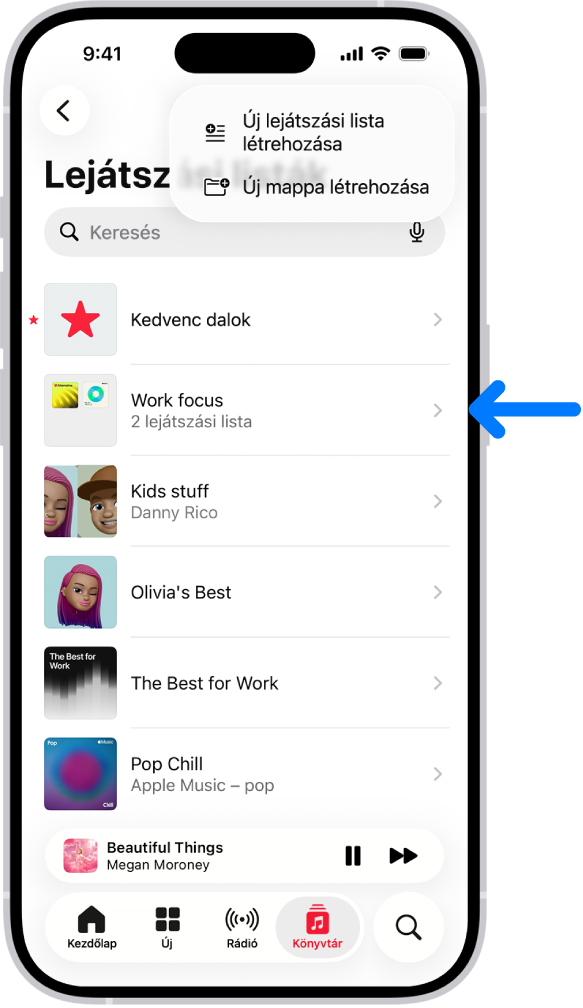583x1008 pixels.
Task: Pause the Beautiful Things track
Action: (353, 856)
